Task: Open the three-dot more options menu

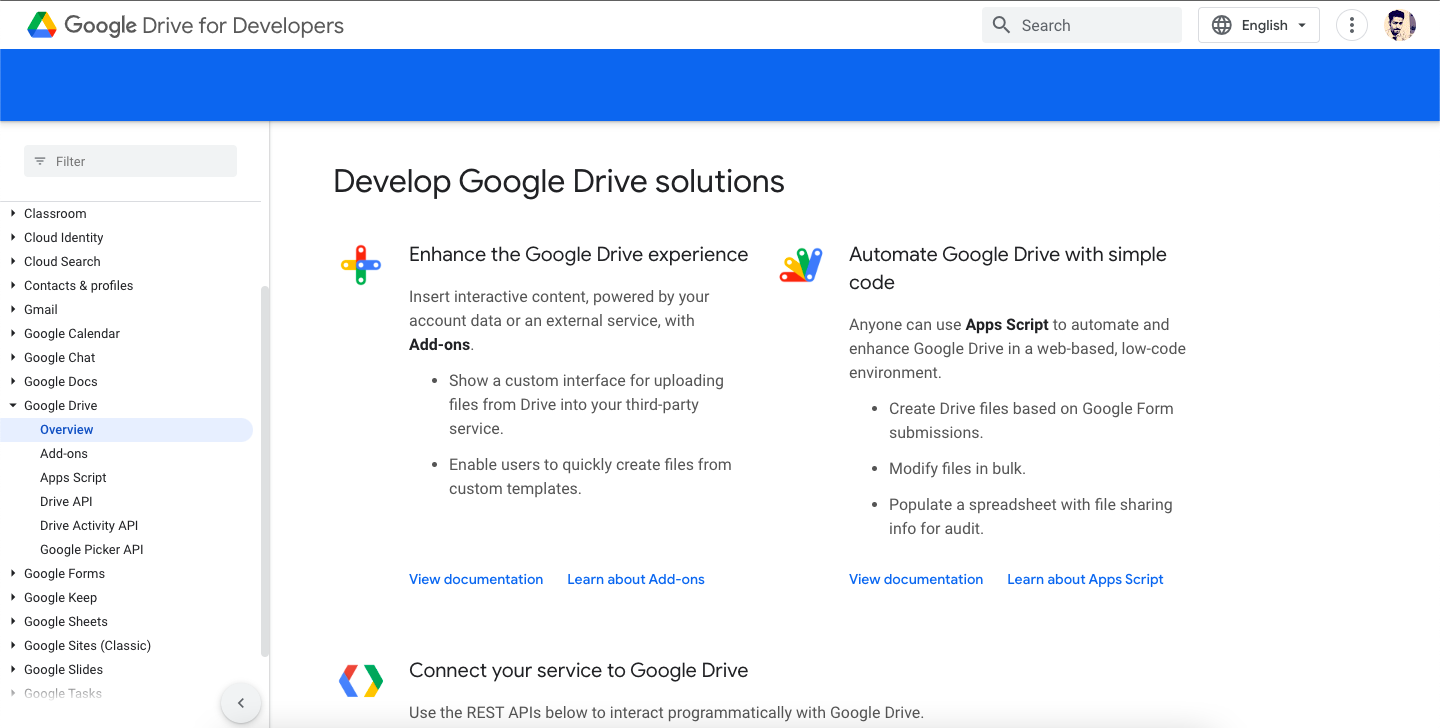Action: [x=1352, y=25]
